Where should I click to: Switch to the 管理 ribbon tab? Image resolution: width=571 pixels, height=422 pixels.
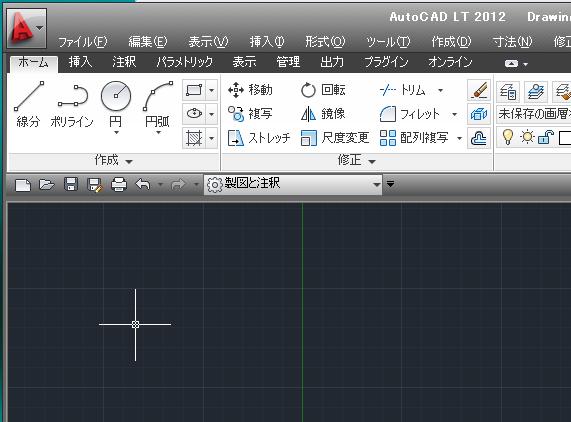click(x=288, y=62)
